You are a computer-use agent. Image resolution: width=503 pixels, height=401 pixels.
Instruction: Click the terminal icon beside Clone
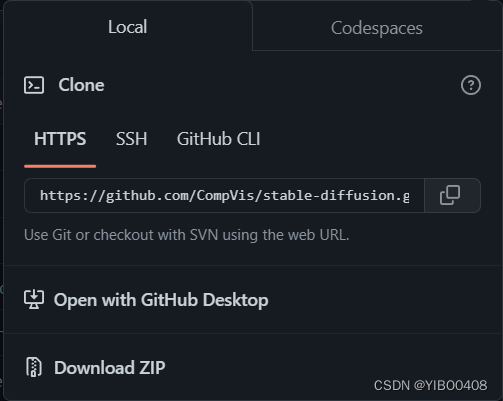34,85
